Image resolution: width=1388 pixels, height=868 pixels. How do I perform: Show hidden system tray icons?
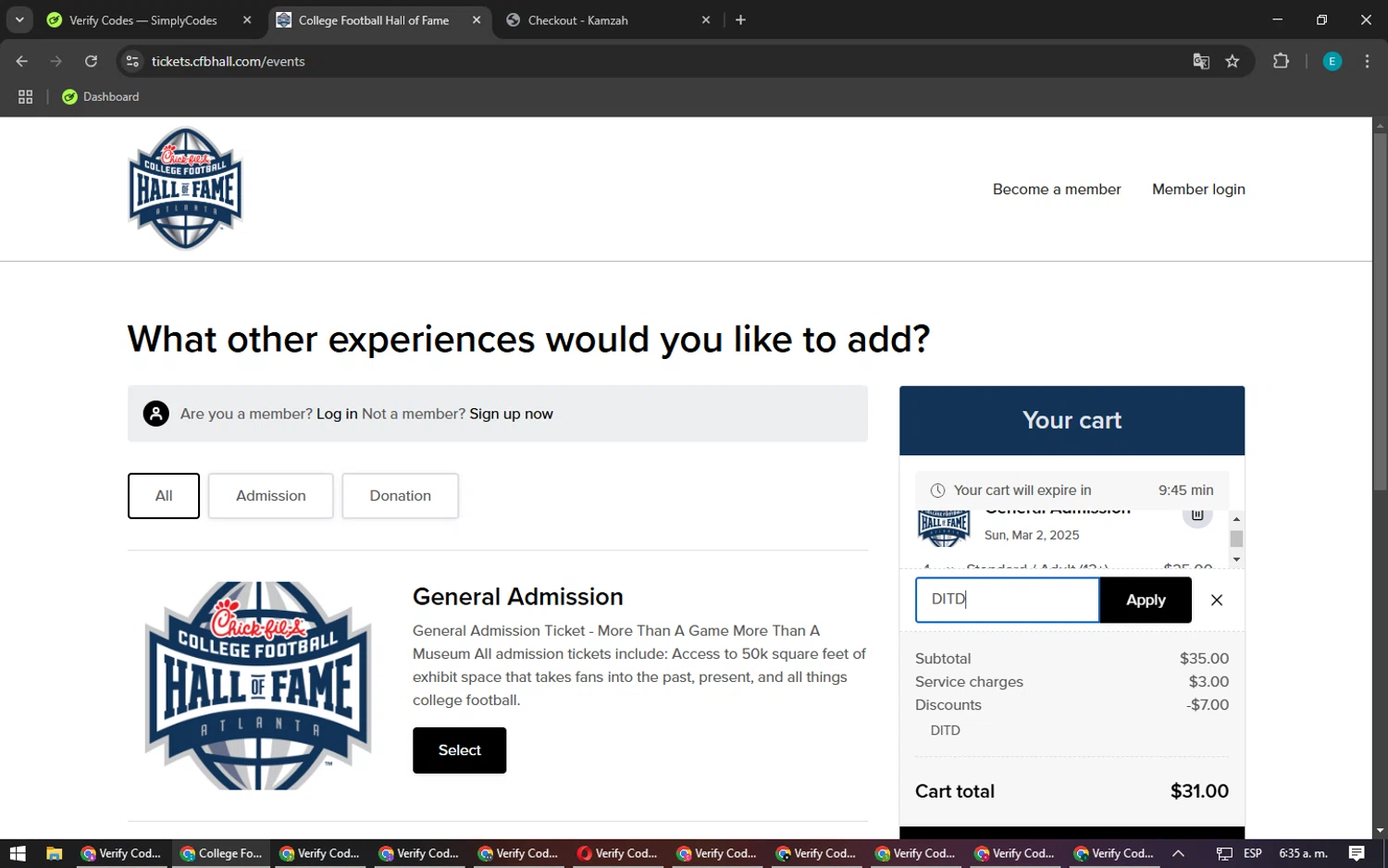(1178, 853)
